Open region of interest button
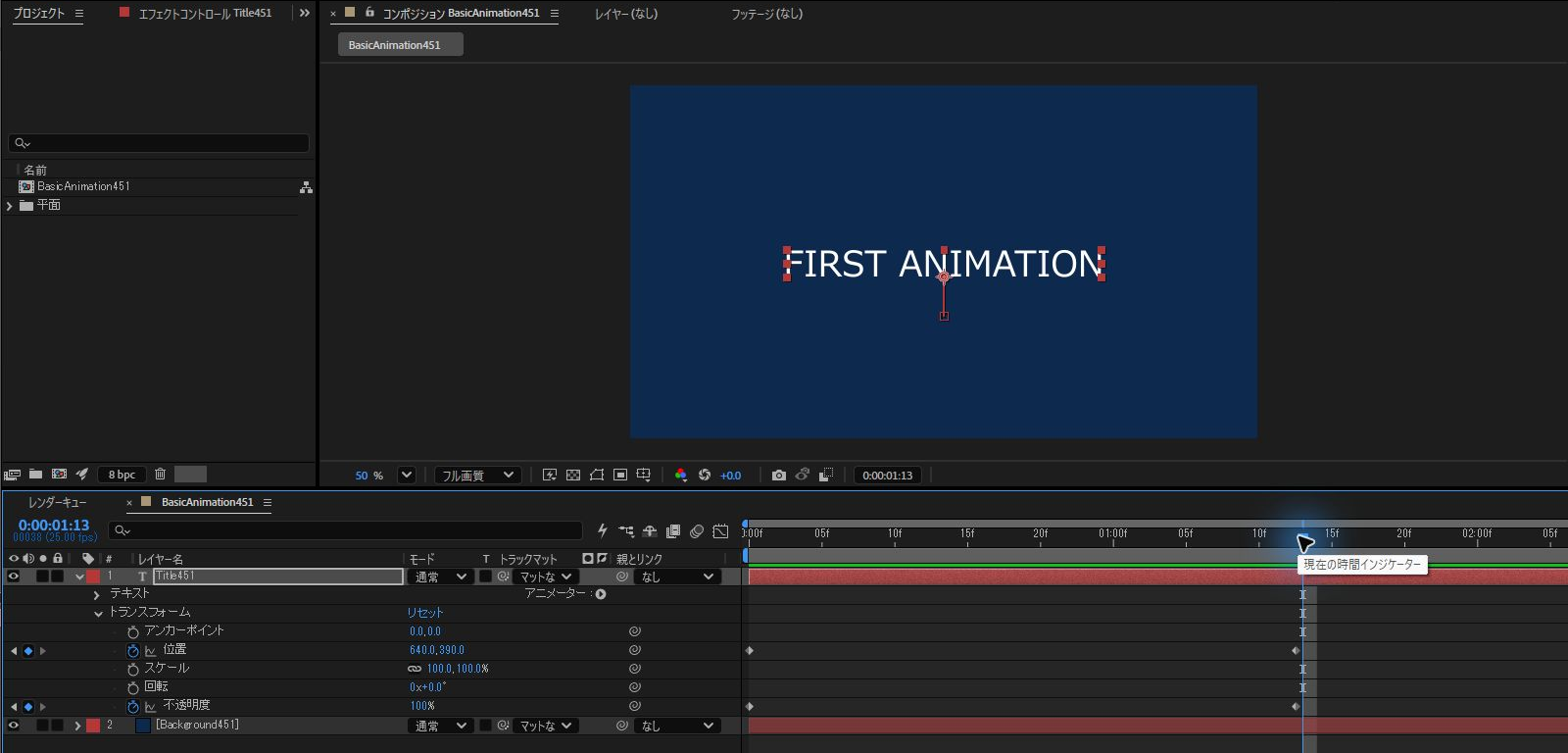This screenshot has height=753, width=1568. coord(620,476)
